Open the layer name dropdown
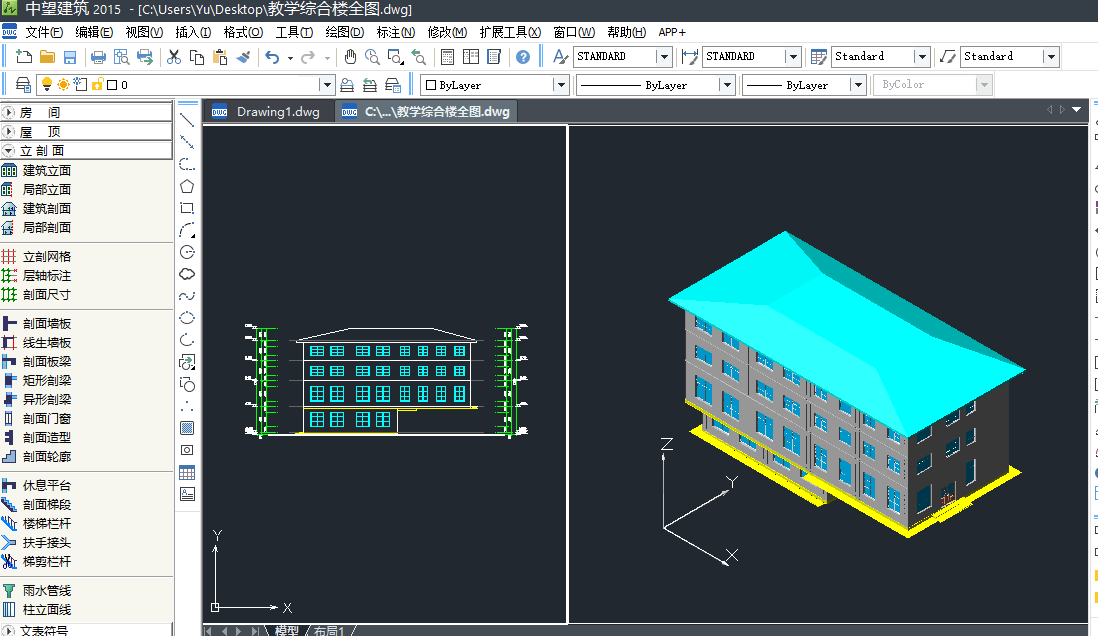This screenshot has height=636, width=1098. [x=326, y=85]
